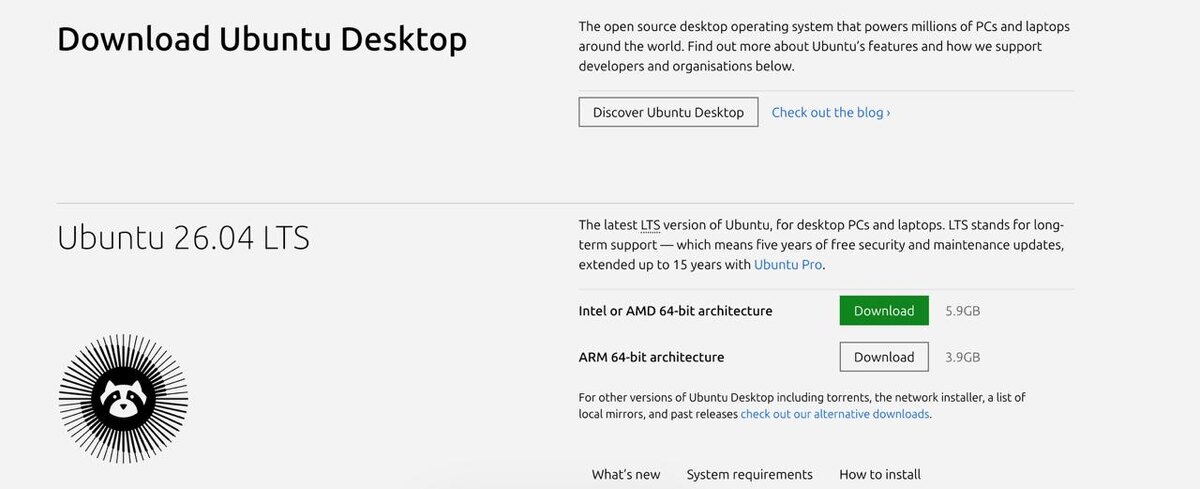
Task: Click the 5.9GB file size label
Action: 962,311
